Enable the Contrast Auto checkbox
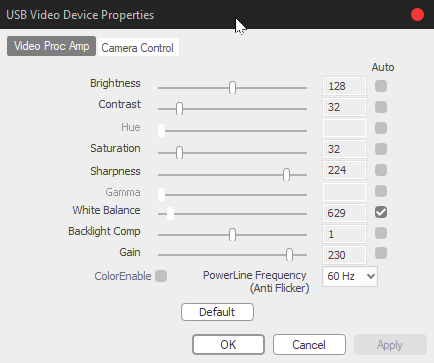 pyautogui.click(x=381, y=107)
